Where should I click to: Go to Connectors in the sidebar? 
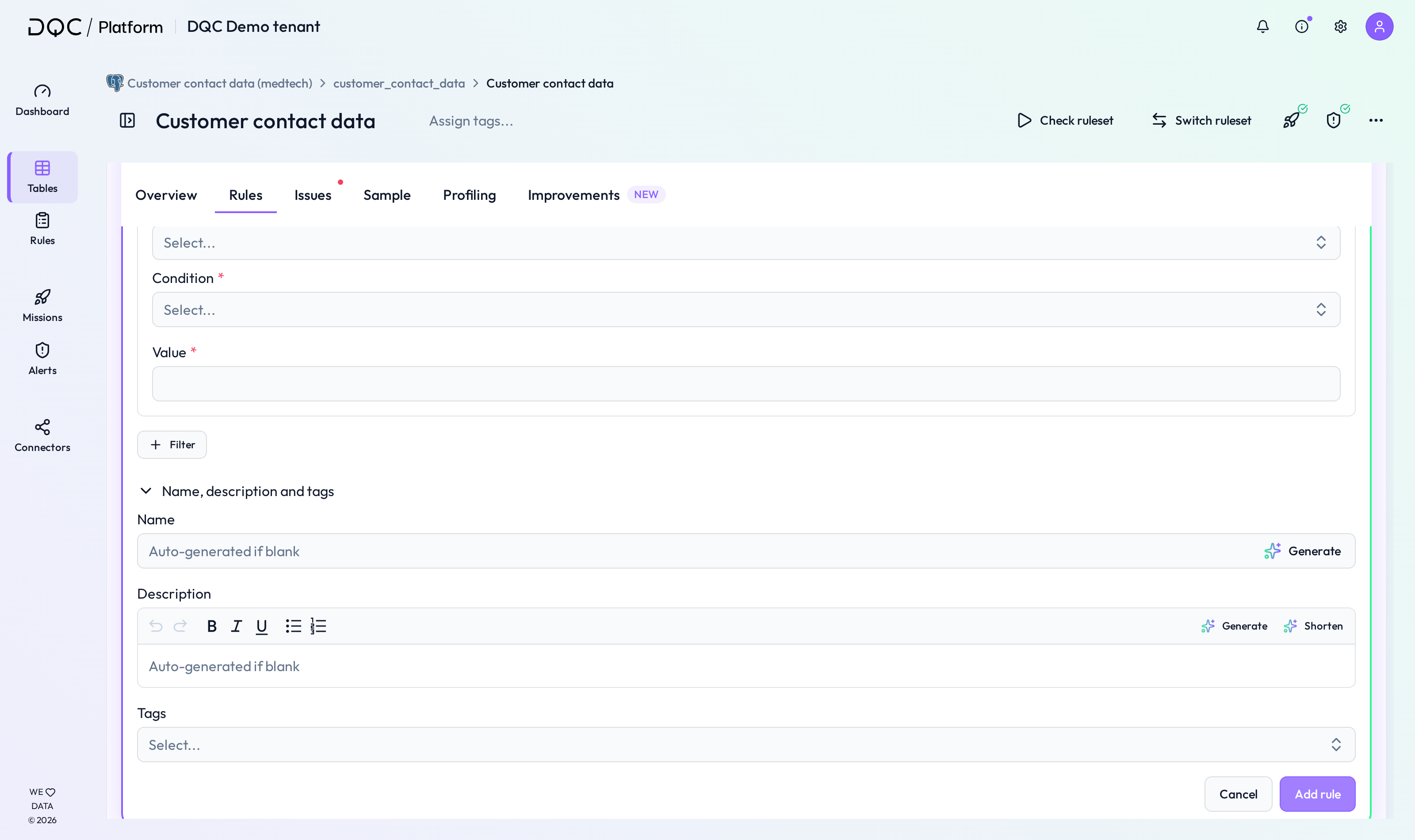click(42, 435)
